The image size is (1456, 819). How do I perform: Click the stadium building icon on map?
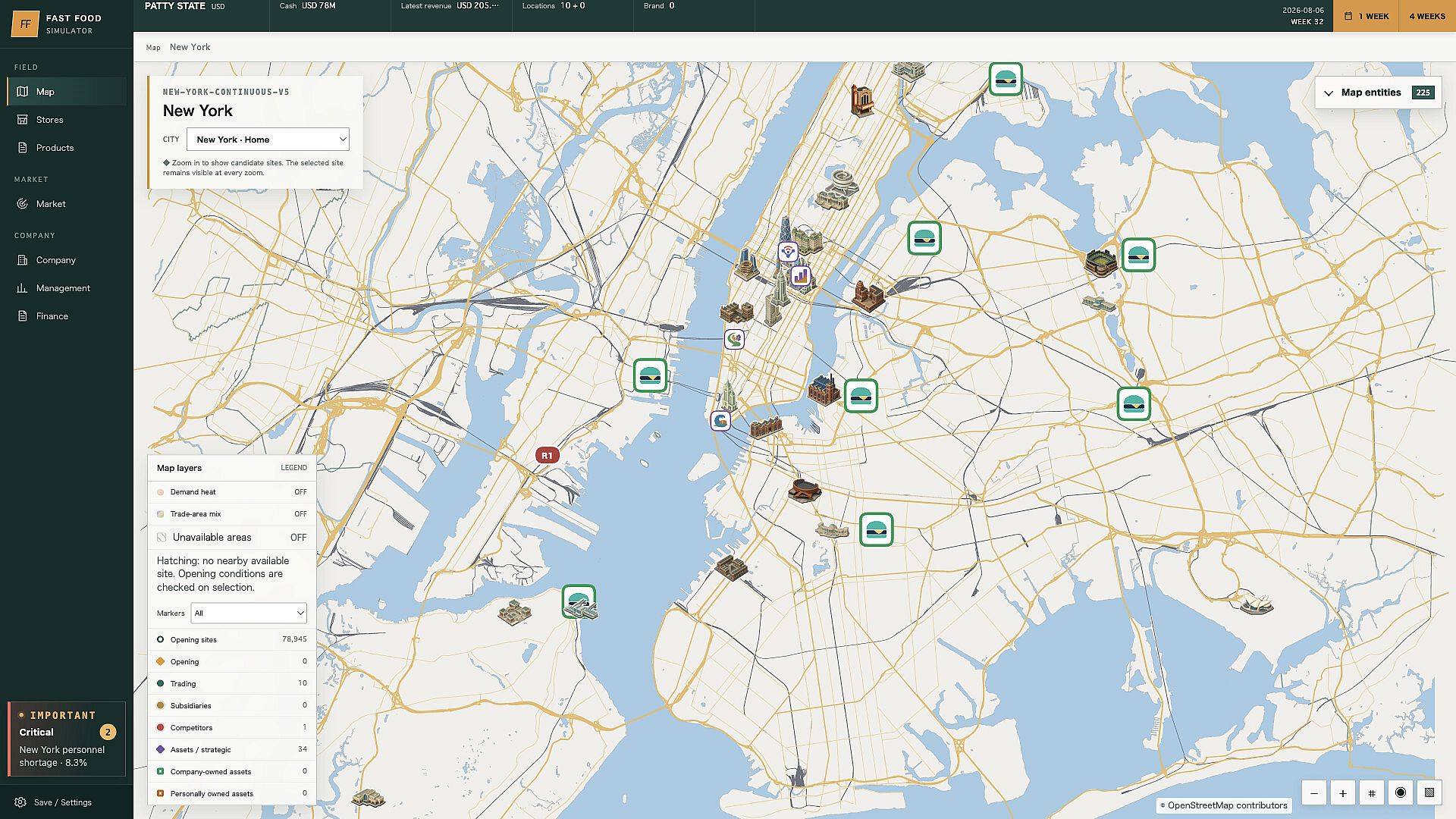point(1100,262)
